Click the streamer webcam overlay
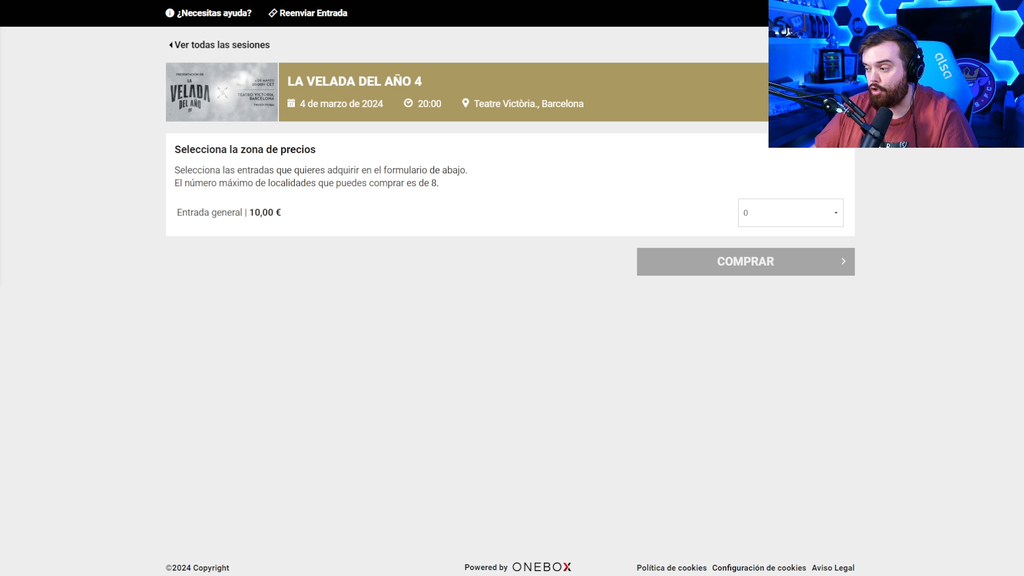The image size is (1024, 576). click(x=896, y=74)
